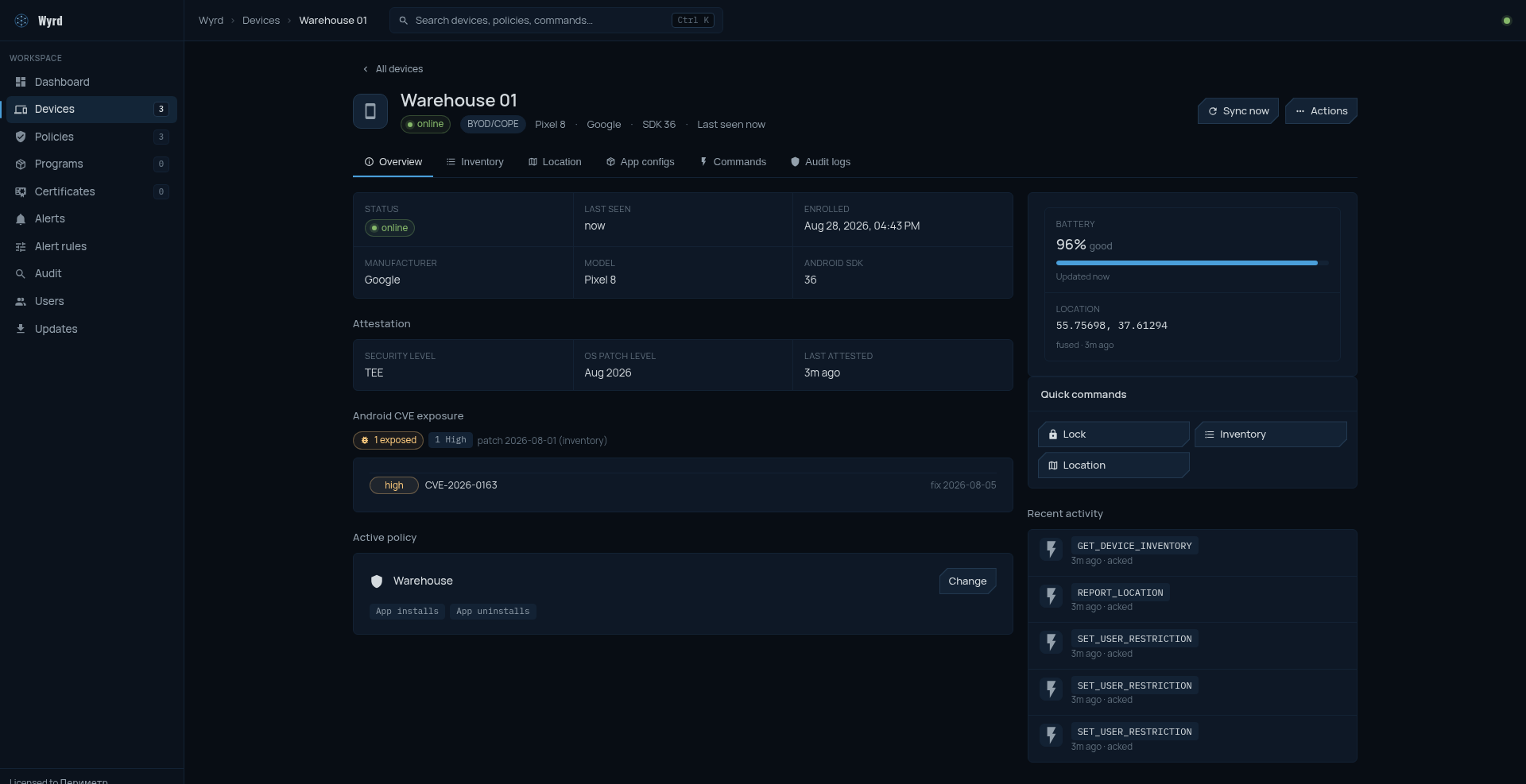
Task: Click fix 2026-08-05 date
Action: coord(962,485)
